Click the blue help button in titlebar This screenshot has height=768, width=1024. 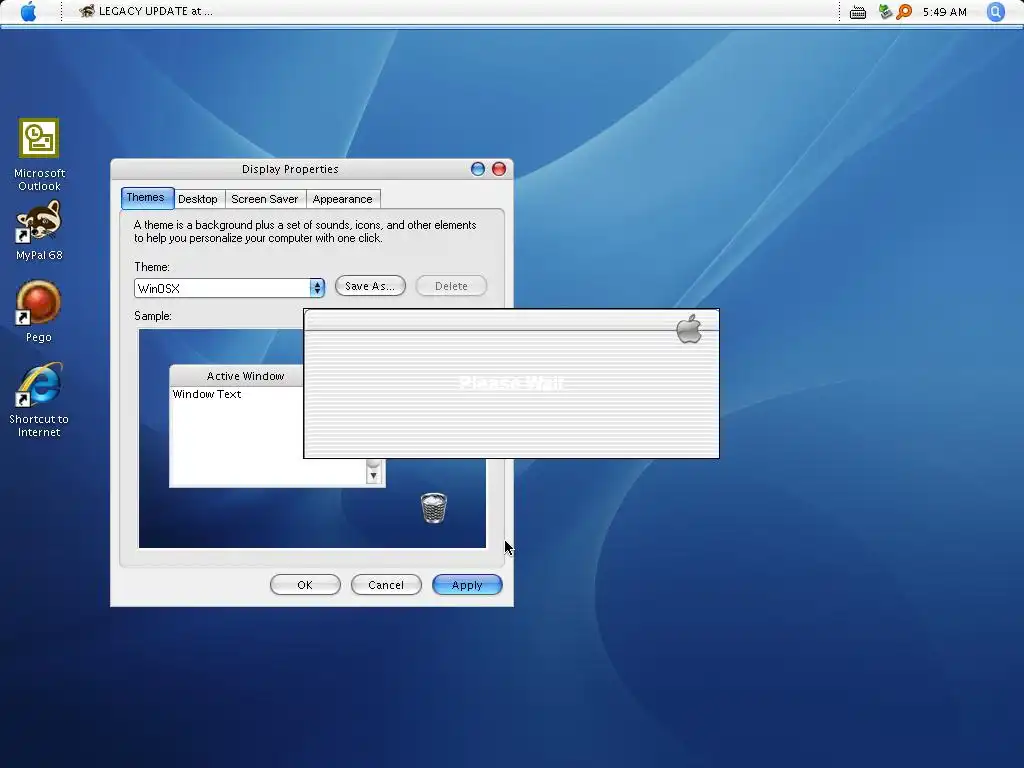pyautogui.click(x=477, y=169)
